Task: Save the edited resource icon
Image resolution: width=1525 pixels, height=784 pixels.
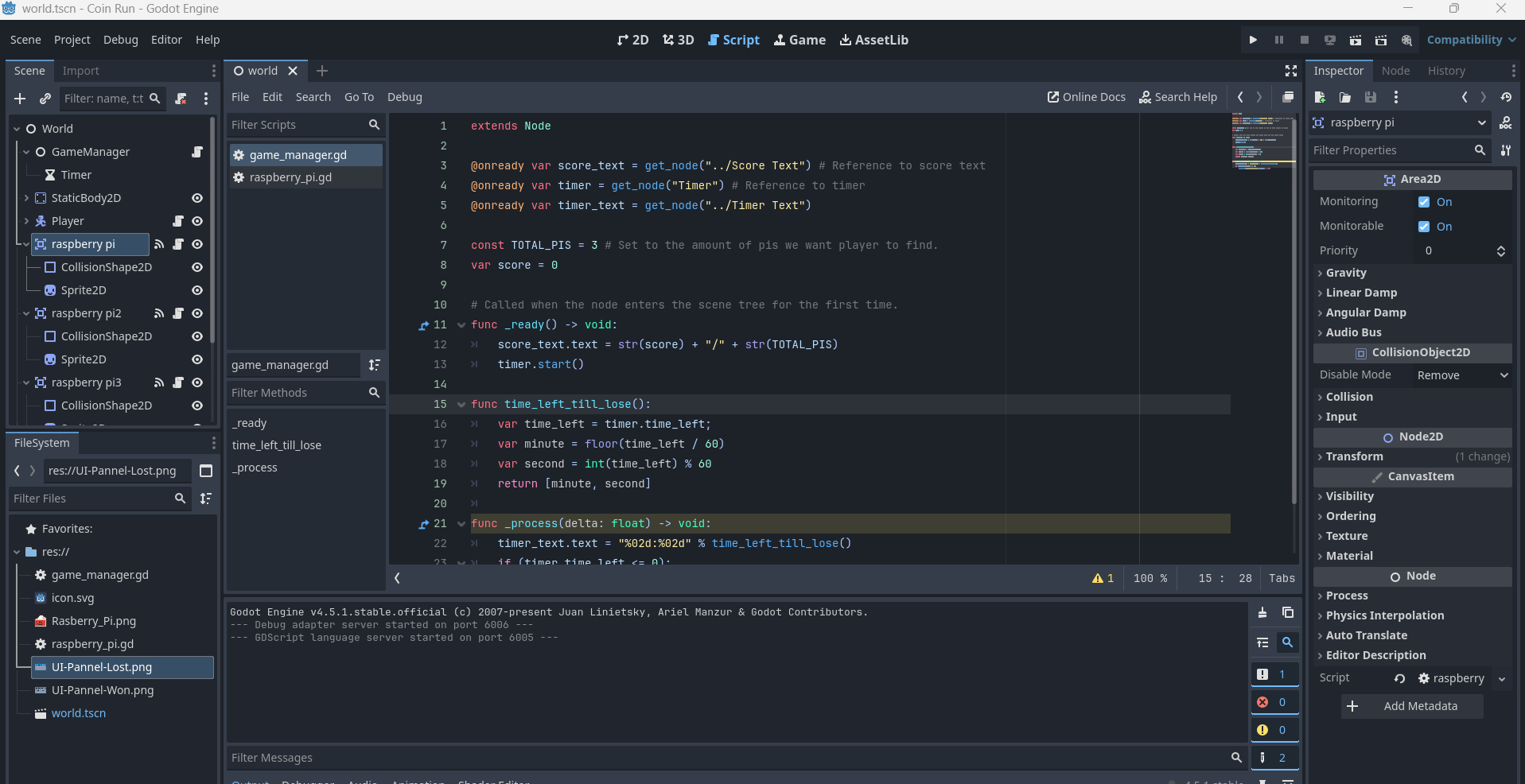Action: (x=1371, y=97)
